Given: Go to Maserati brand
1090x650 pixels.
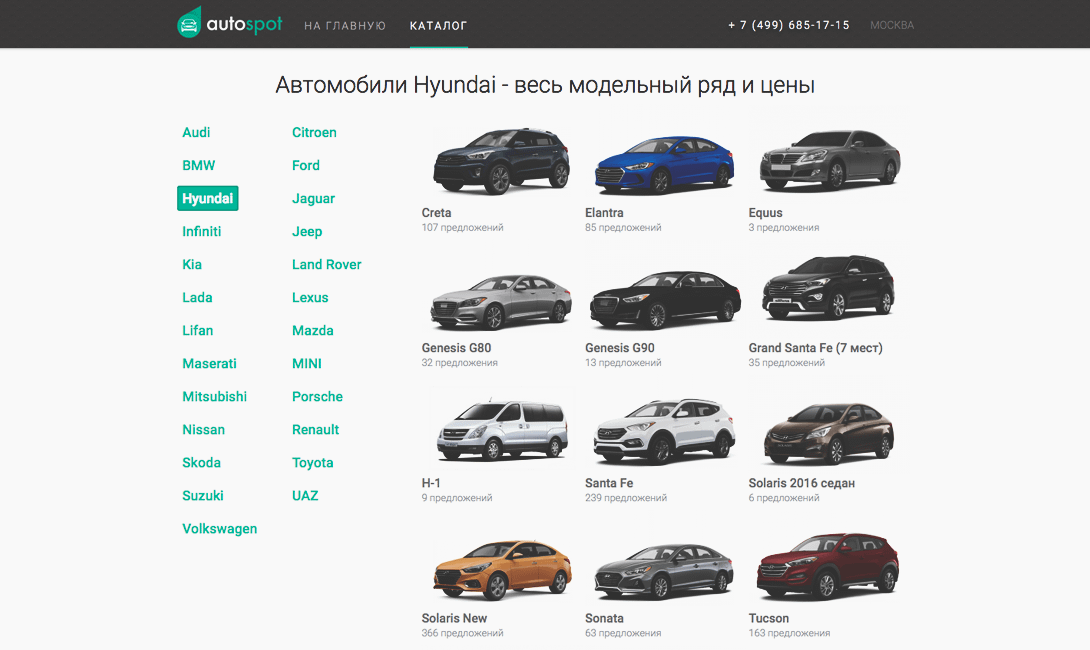Looking at the screenshot, I should coord(209,364).
